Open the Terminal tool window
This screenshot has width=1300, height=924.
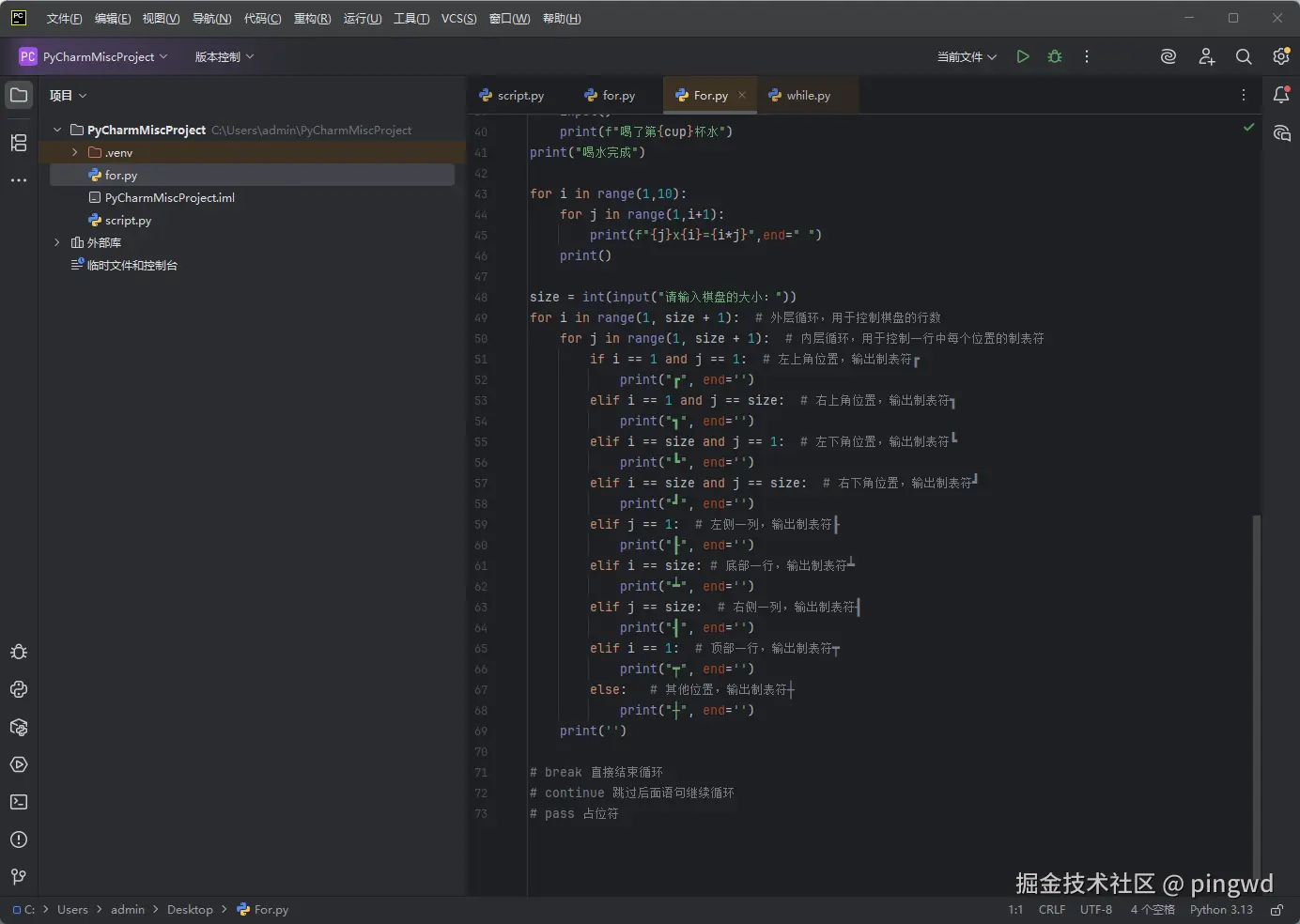pos(19,802)
